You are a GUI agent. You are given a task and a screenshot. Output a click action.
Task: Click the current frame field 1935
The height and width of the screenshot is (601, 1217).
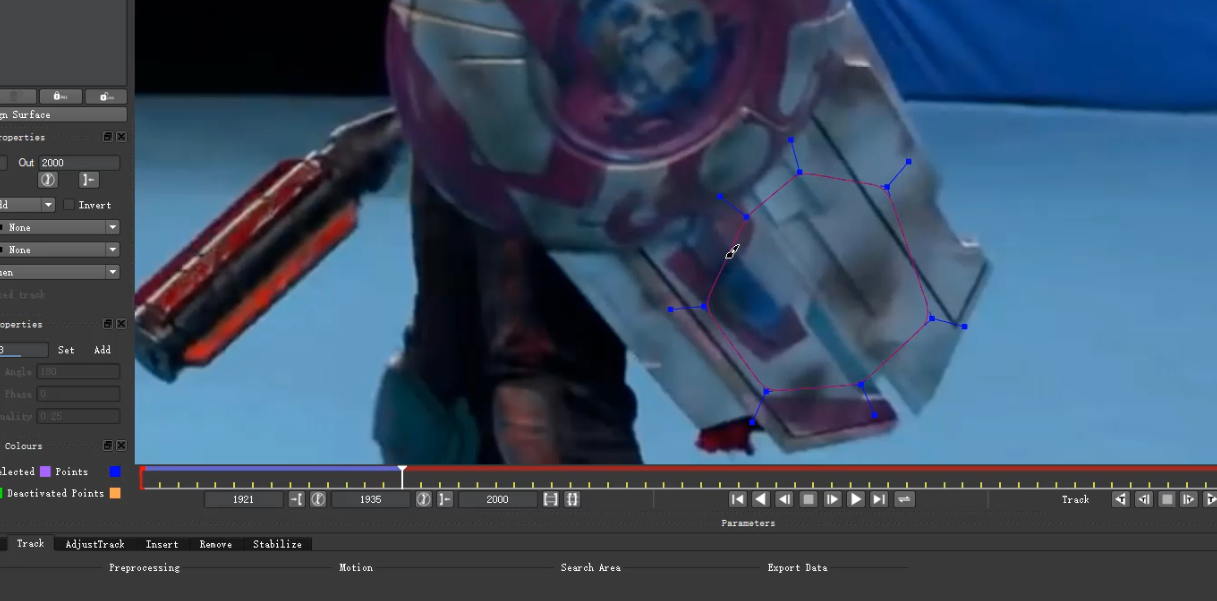tap(371, 499)
